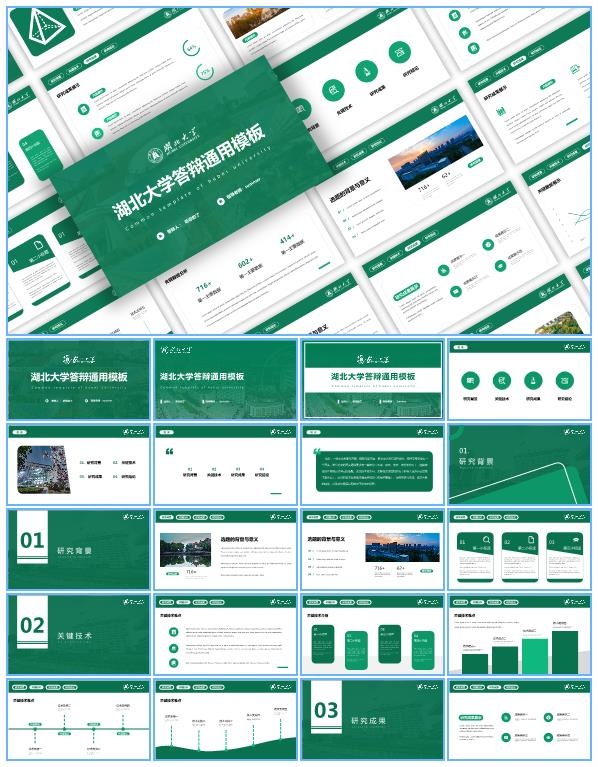Select the slide with four staggered green cards
The width and height of the screenshot is (598, 767).
coord(373,634)
